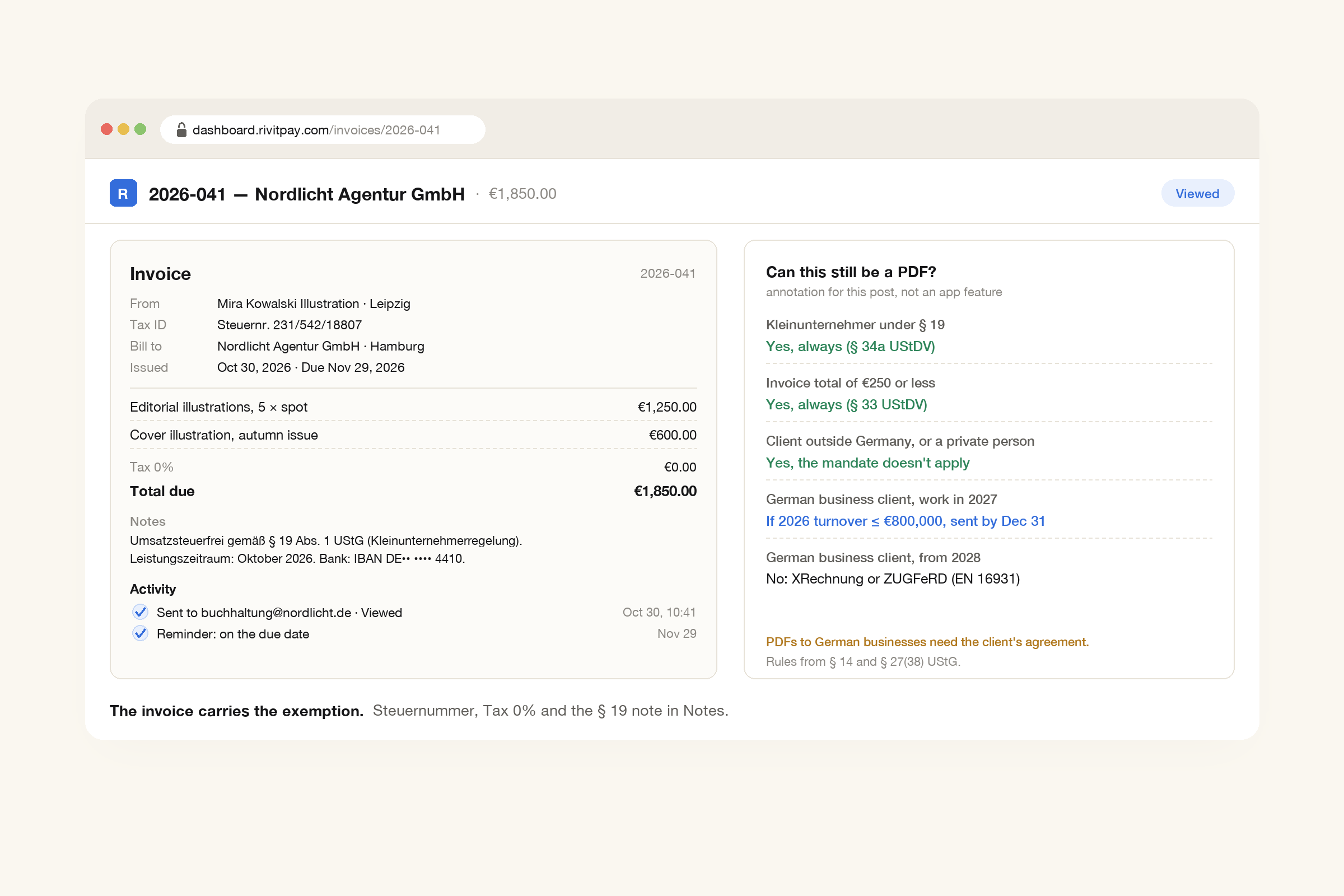Click Can this still be a PDF? heading

pos(851,272)
